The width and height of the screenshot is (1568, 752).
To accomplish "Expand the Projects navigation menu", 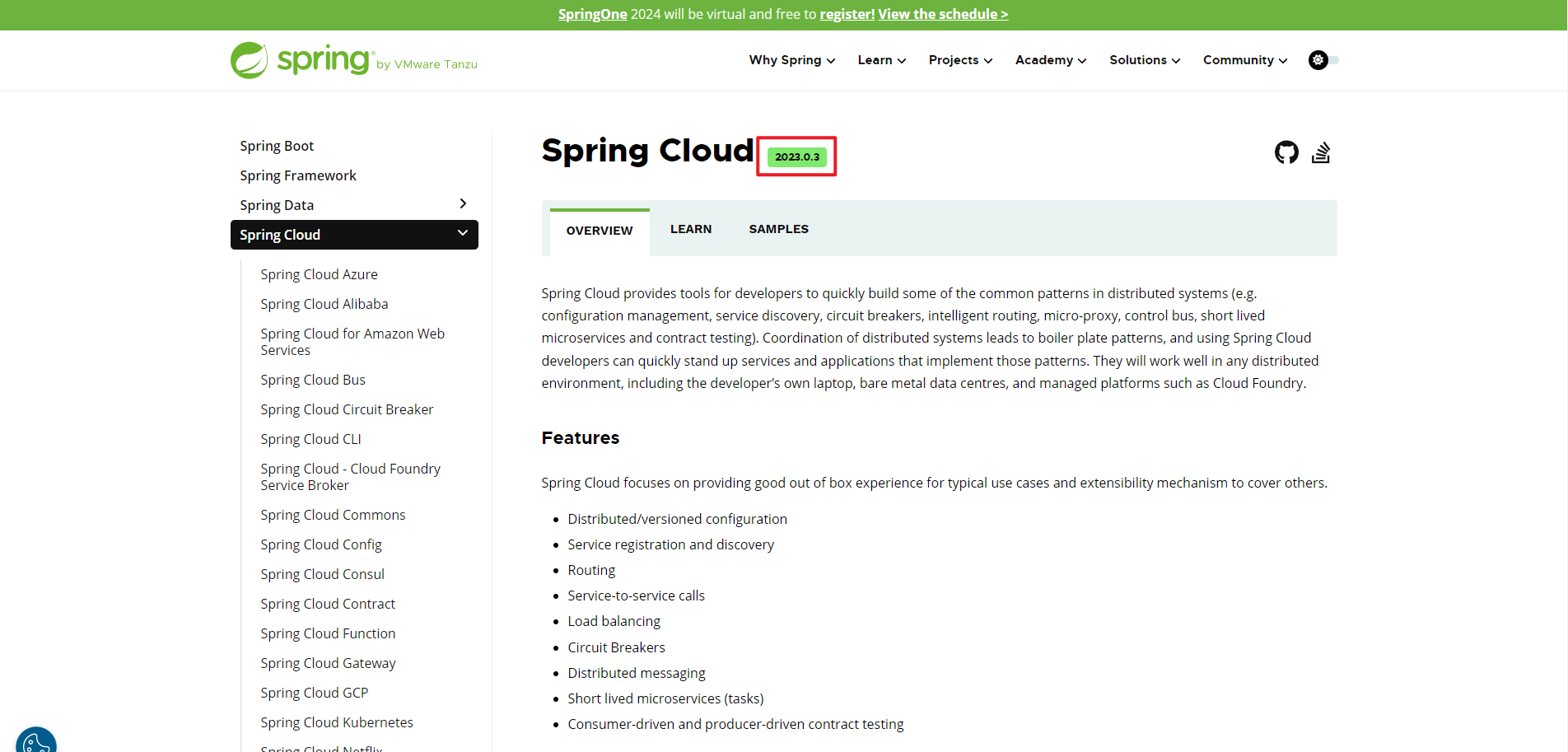I will tap(960, 60).
